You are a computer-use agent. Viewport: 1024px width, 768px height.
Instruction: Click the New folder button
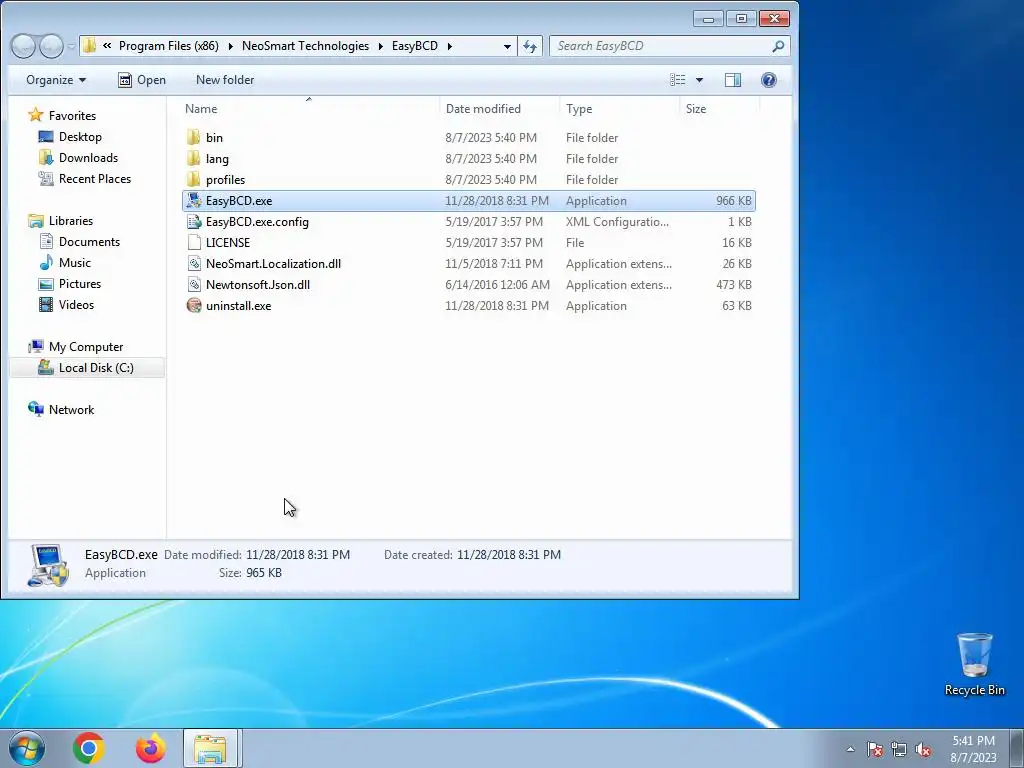pos(225,80)
